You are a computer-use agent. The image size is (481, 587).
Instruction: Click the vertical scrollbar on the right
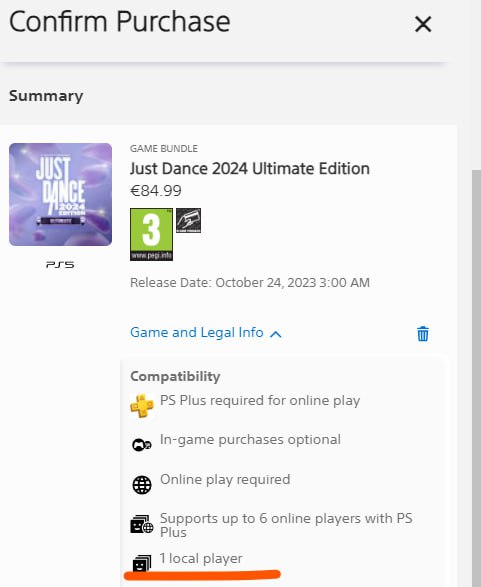476,378
